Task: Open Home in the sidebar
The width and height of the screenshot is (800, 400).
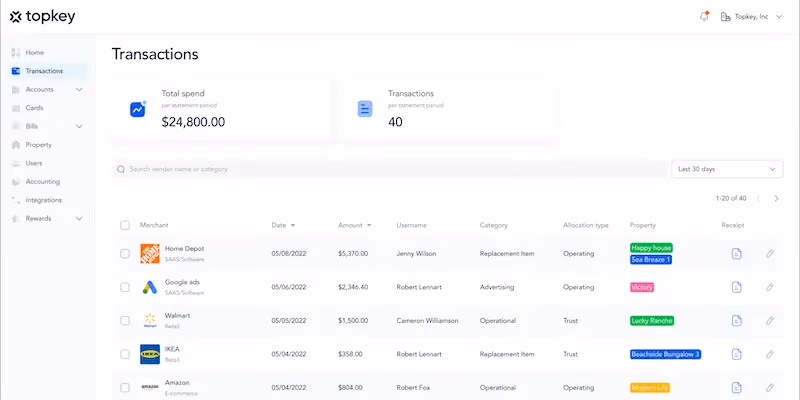Action: click(x=35, y=53)
